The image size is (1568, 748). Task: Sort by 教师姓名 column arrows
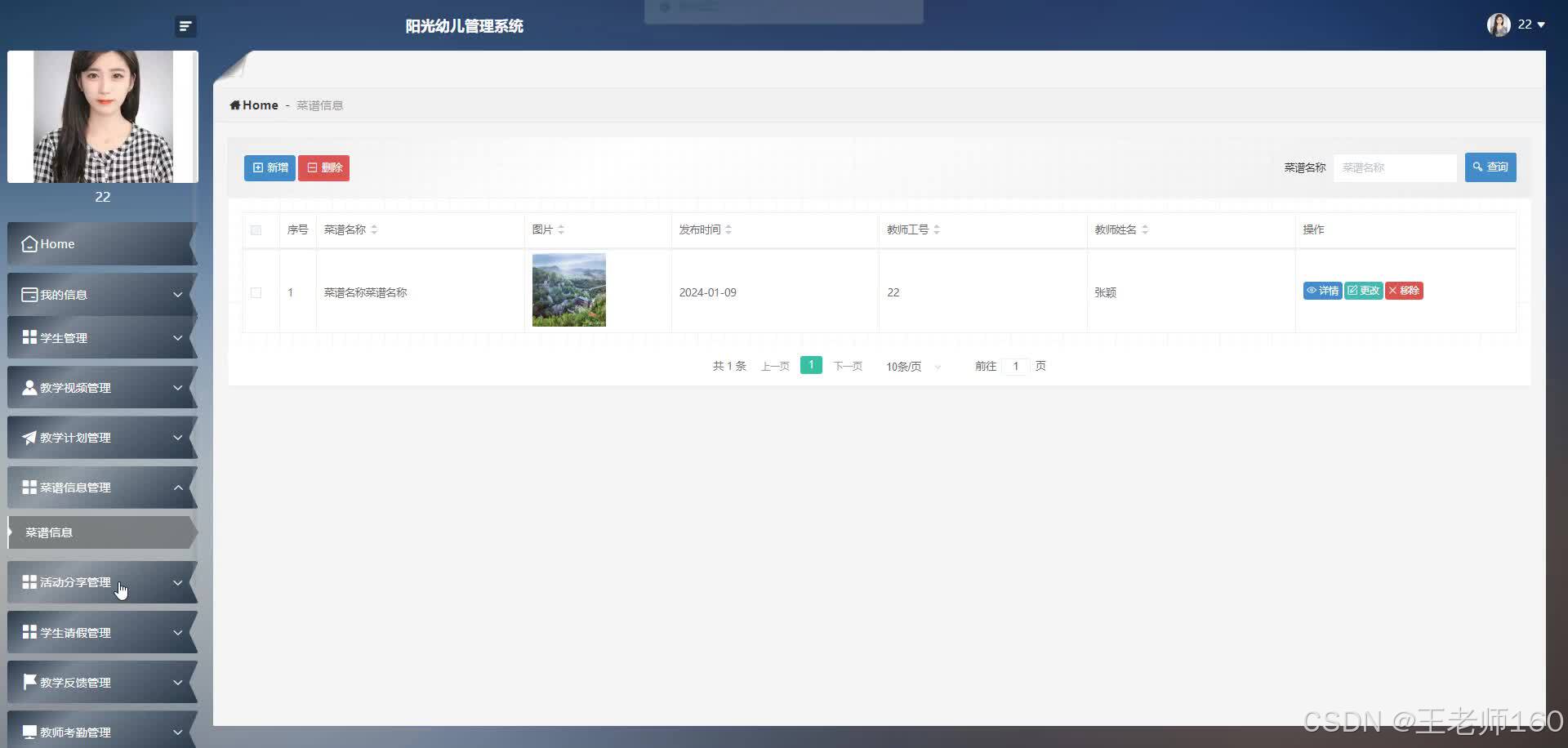1145,229
